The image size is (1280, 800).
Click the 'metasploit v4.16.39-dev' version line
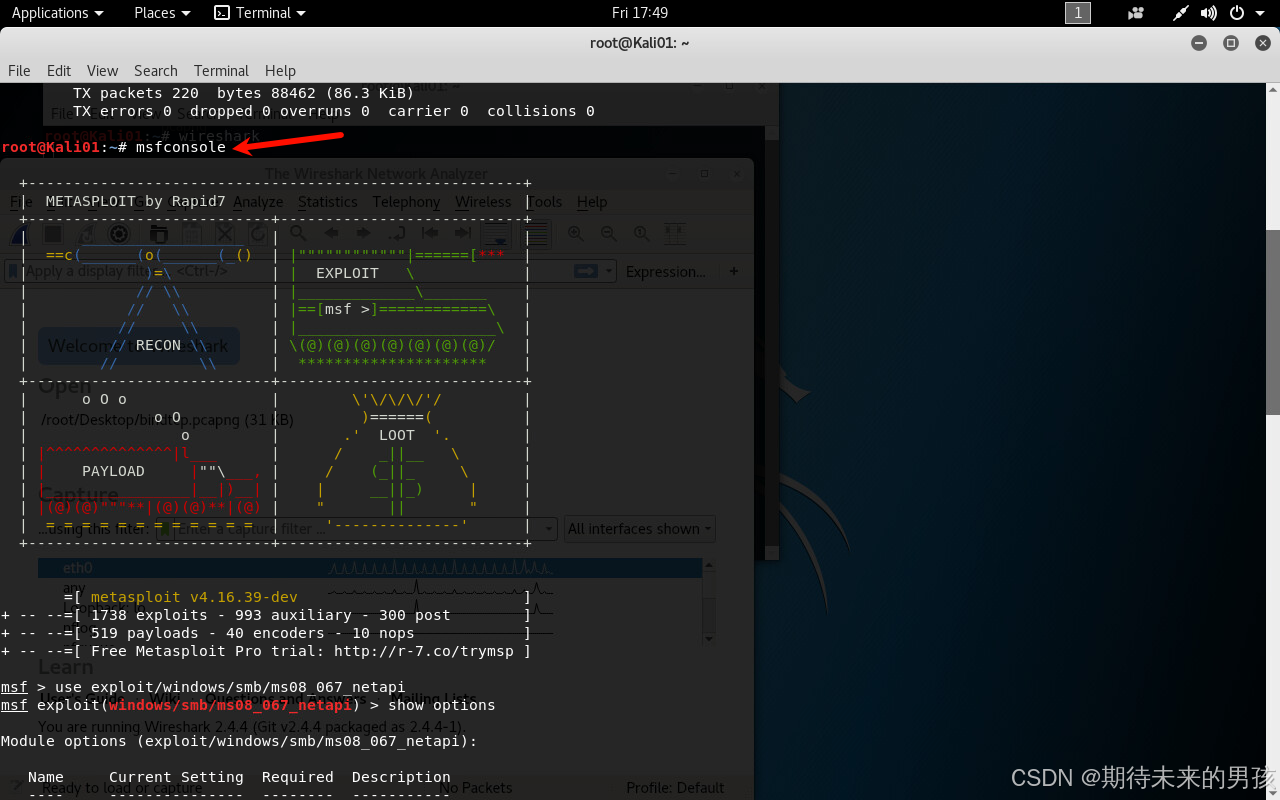pos(194,597)
